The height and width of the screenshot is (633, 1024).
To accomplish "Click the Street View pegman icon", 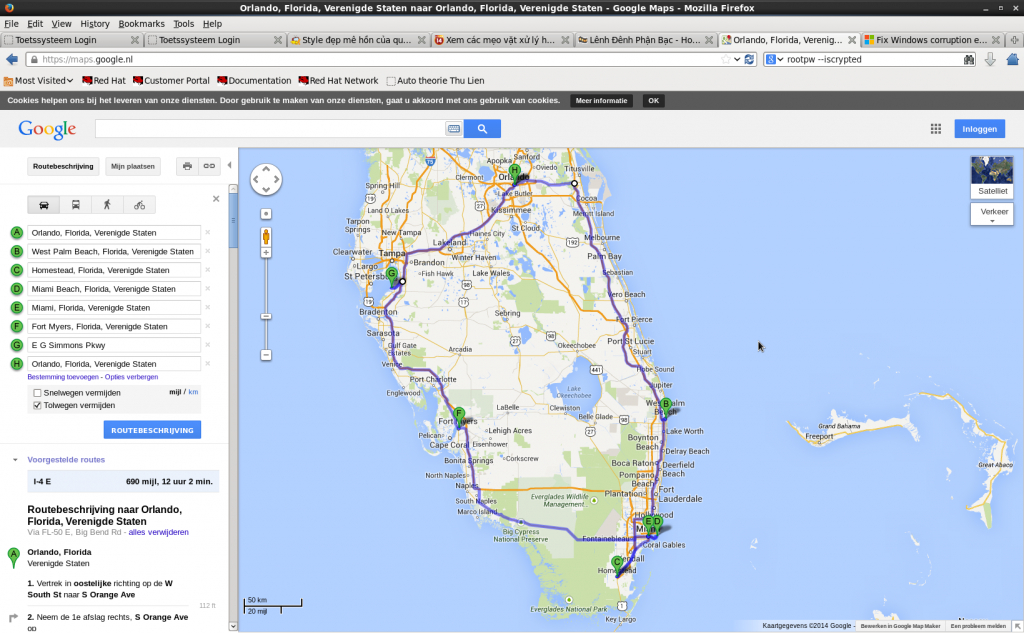I will pos(266,237).
